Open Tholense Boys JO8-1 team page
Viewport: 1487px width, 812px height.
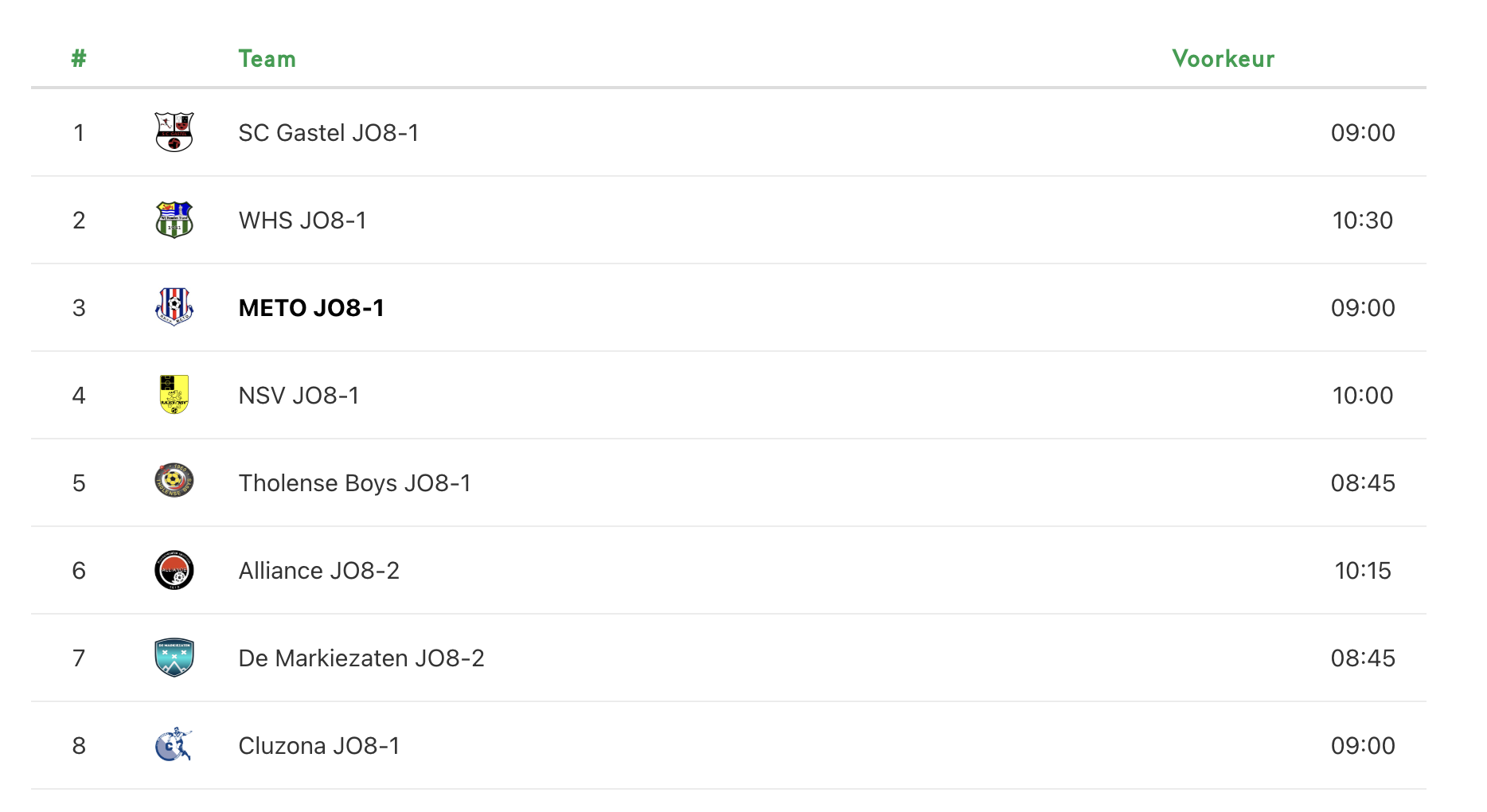click(x=354, y=483)
